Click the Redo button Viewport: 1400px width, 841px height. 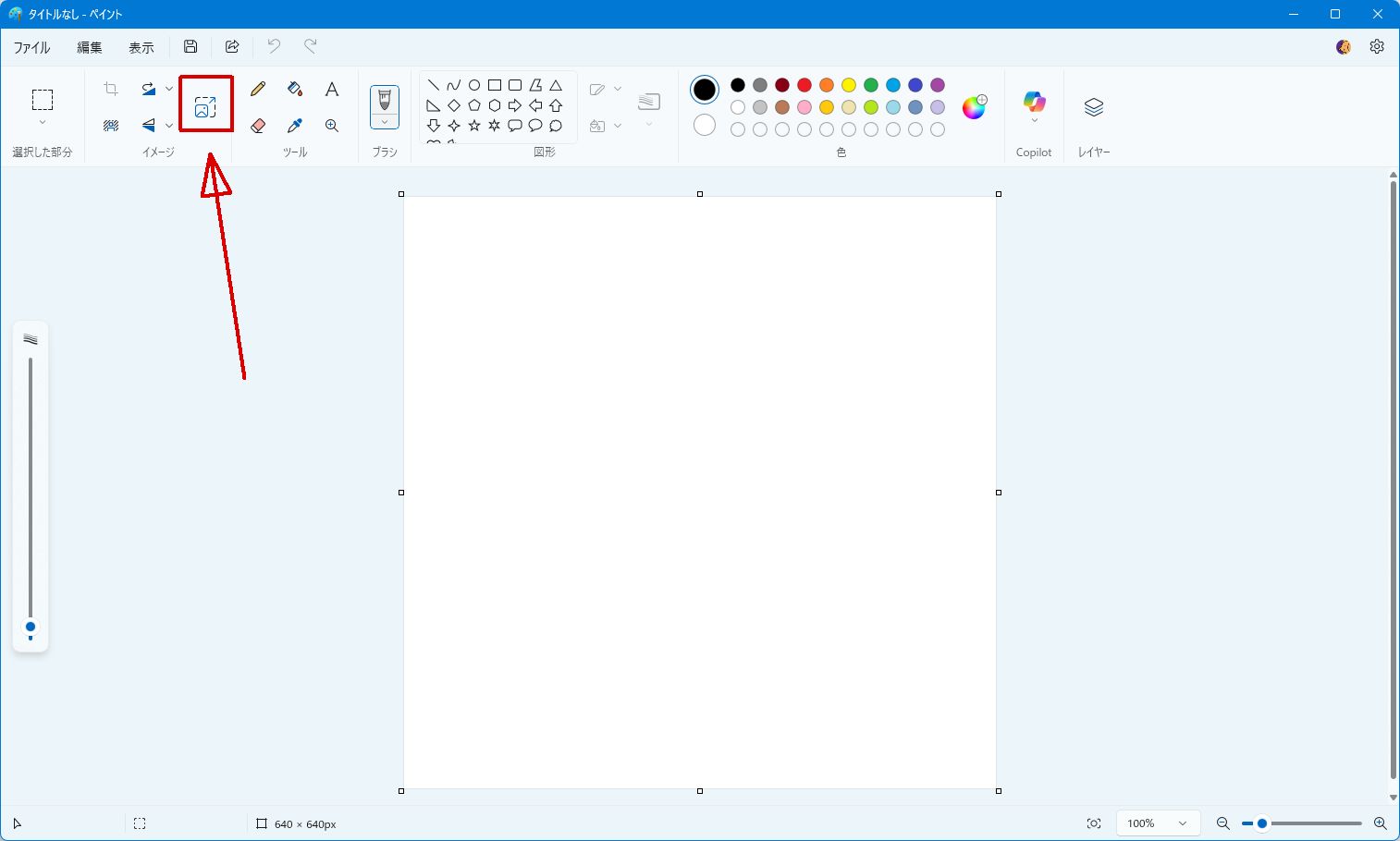[311, 46]
